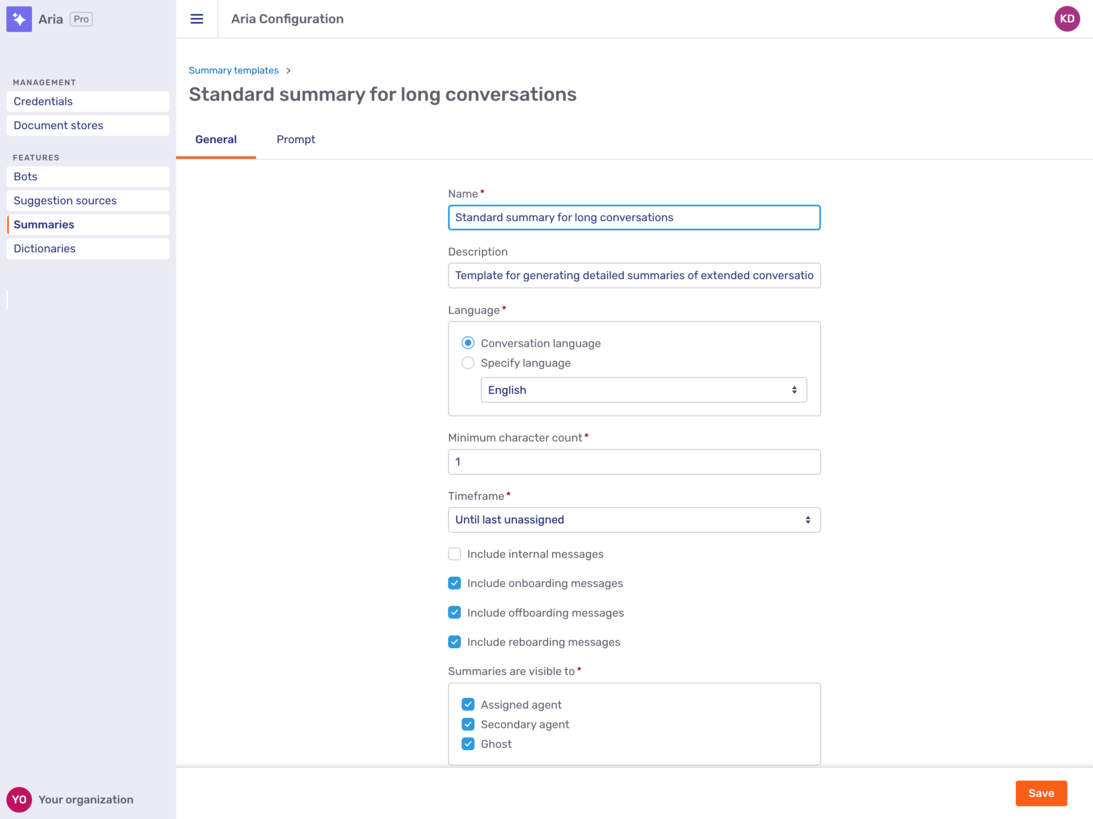Click into the Description text field

(x=634, y=276)
